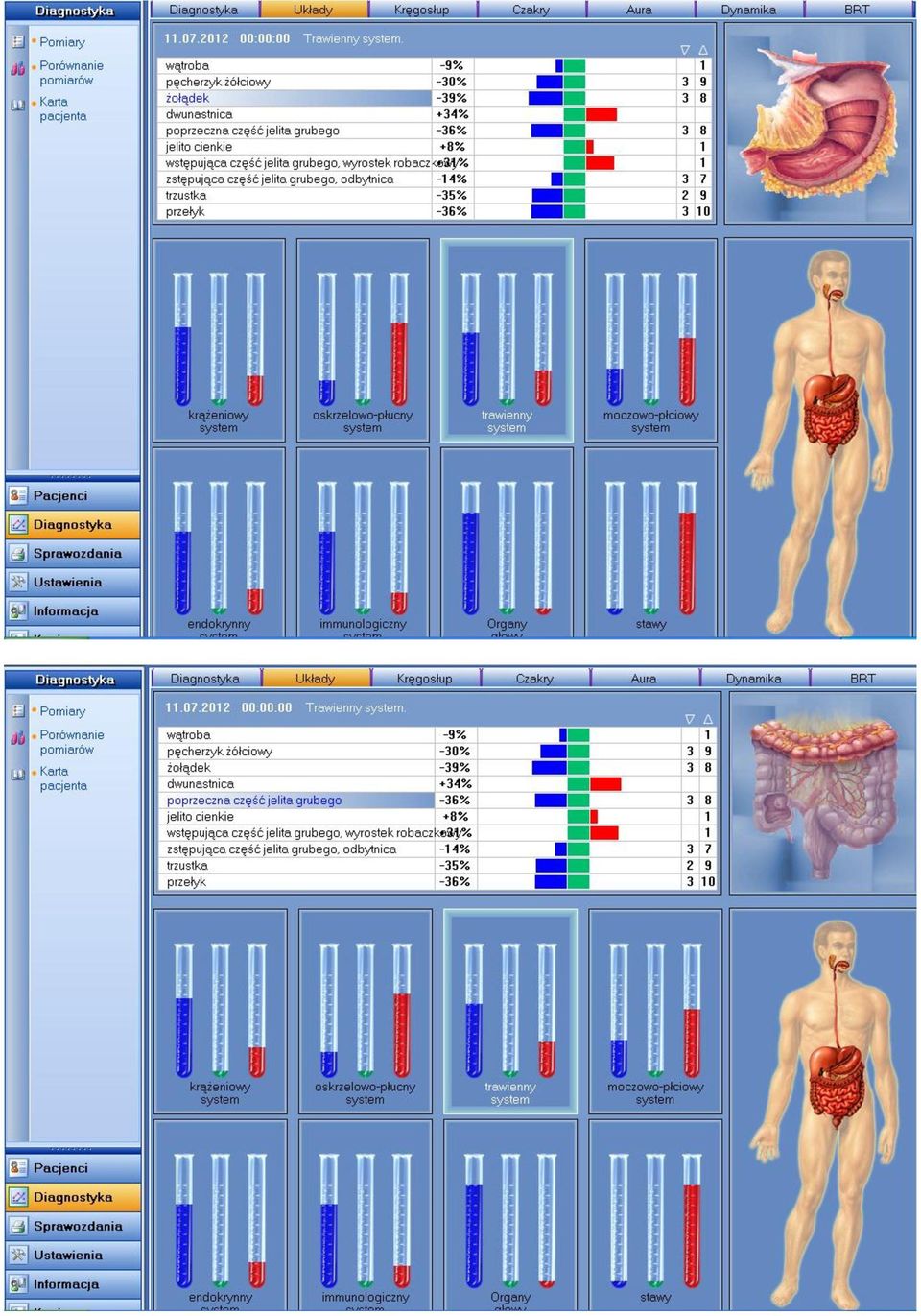921x1316 pixels.
Task: Click Porównanie pomiarów icon in lower window
Action: 18,738
